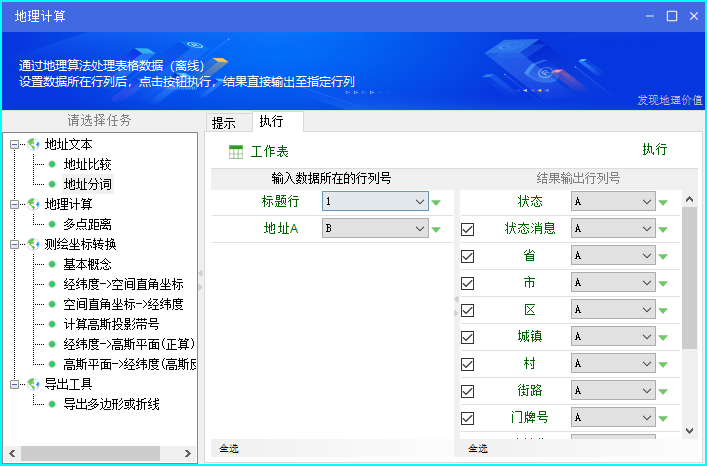Collapse the 地理计算 tree node
This screenshot has width=707, height=466.
coord(14,205)
